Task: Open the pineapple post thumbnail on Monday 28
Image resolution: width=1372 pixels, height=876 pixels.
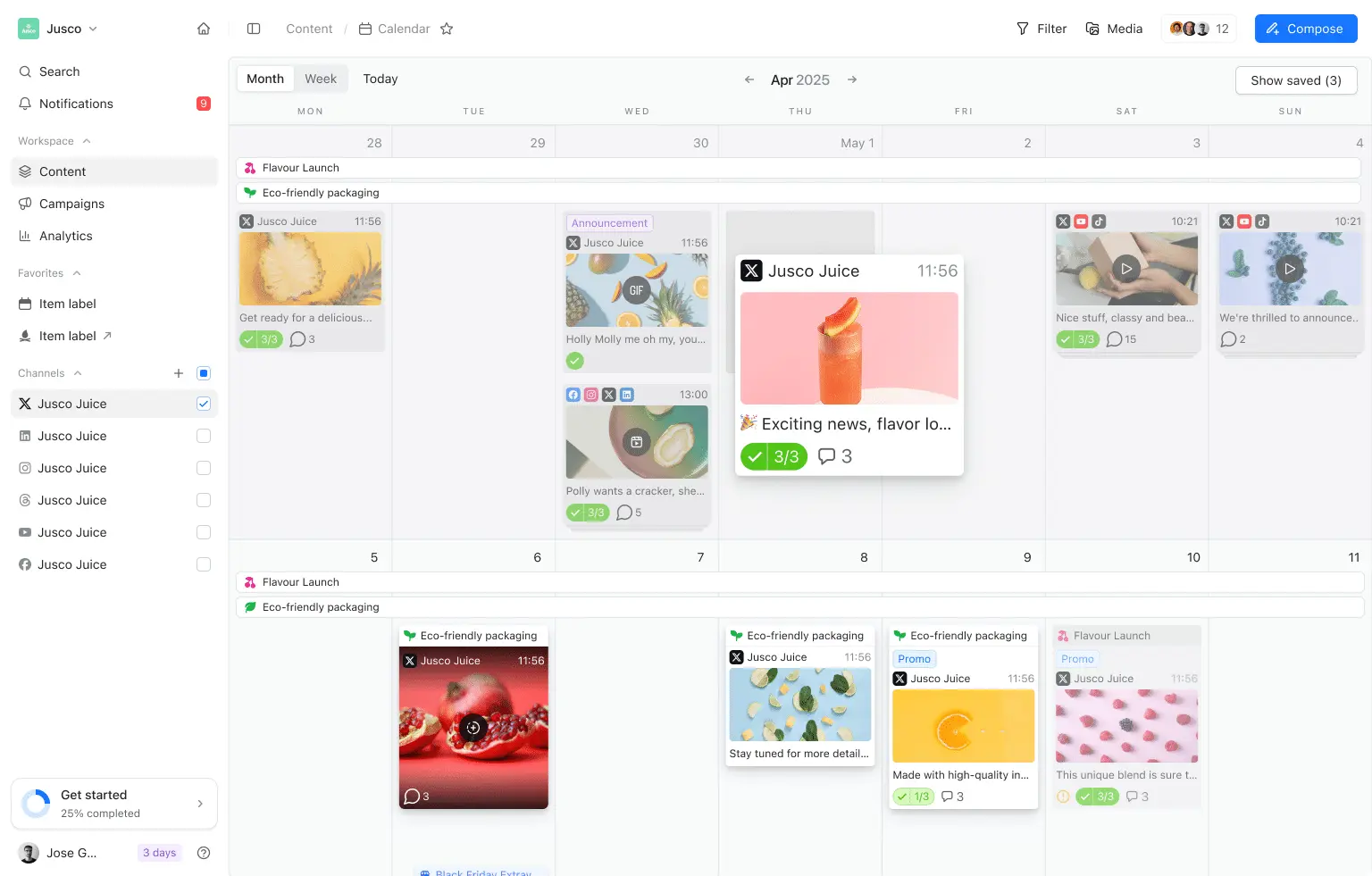Action: click(310, 269)
